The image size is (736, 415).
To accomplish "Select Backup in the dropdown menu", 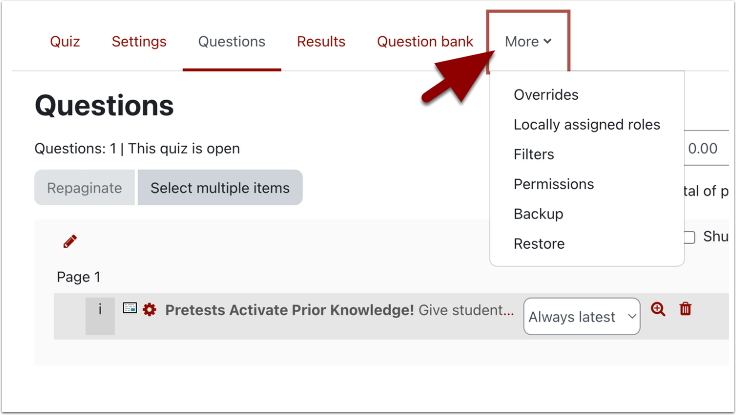I will (539, 214).
